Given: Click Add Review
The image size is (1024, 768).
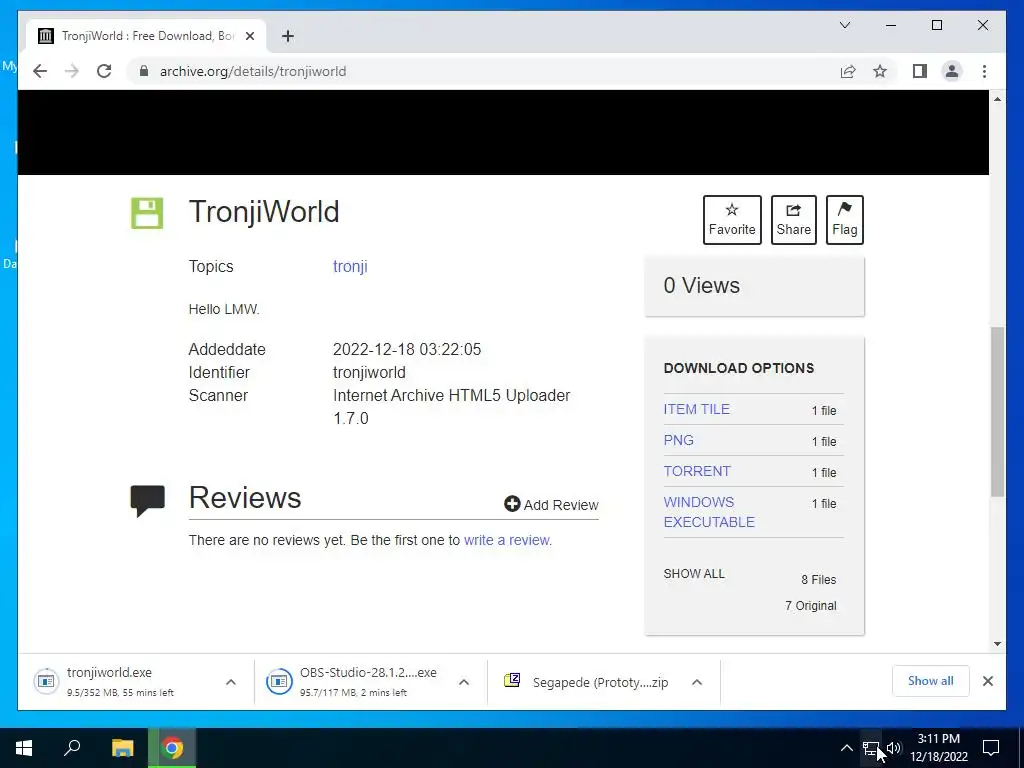Looking at the screenshot, I should (551, 504).
